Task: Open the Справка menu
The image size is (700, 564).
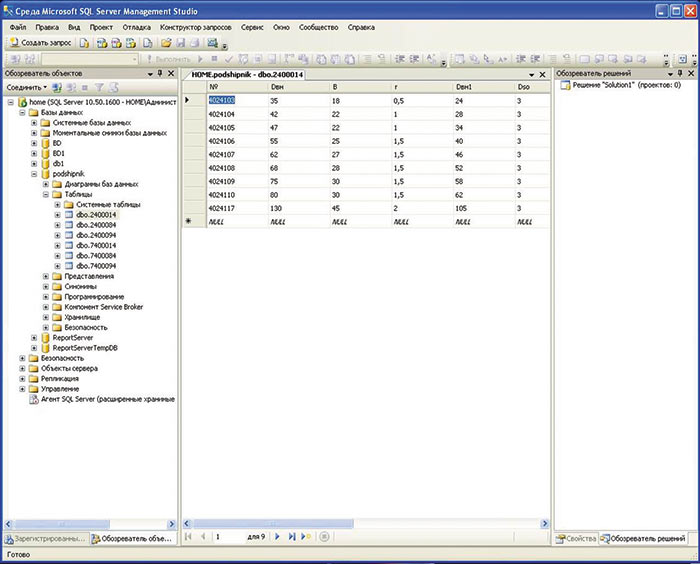Action: pyautogui.click(x=361, y=27)
